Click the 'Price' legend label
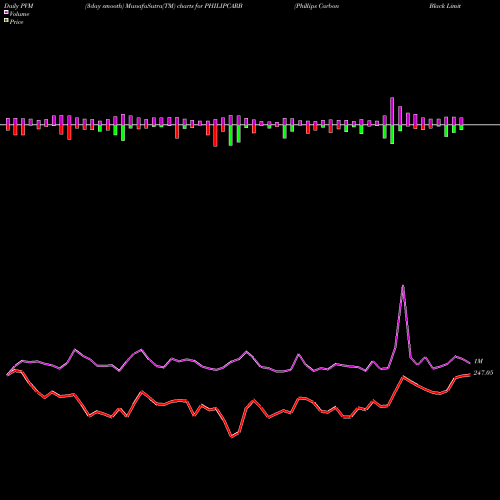The width and height of the screenshot is (500, 500). pos(16,22)
